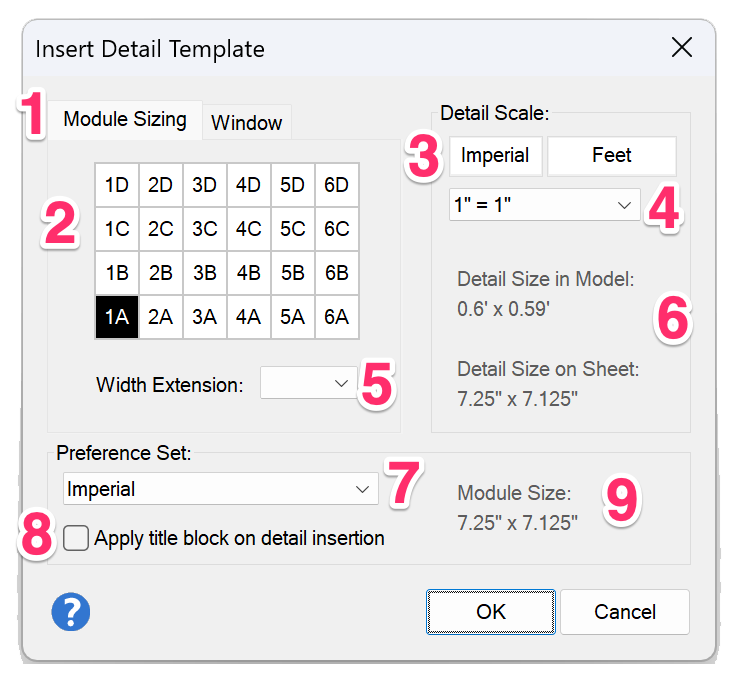Select module cell 2A
This screenshot has height=674, width=730.
click(161, 317)
